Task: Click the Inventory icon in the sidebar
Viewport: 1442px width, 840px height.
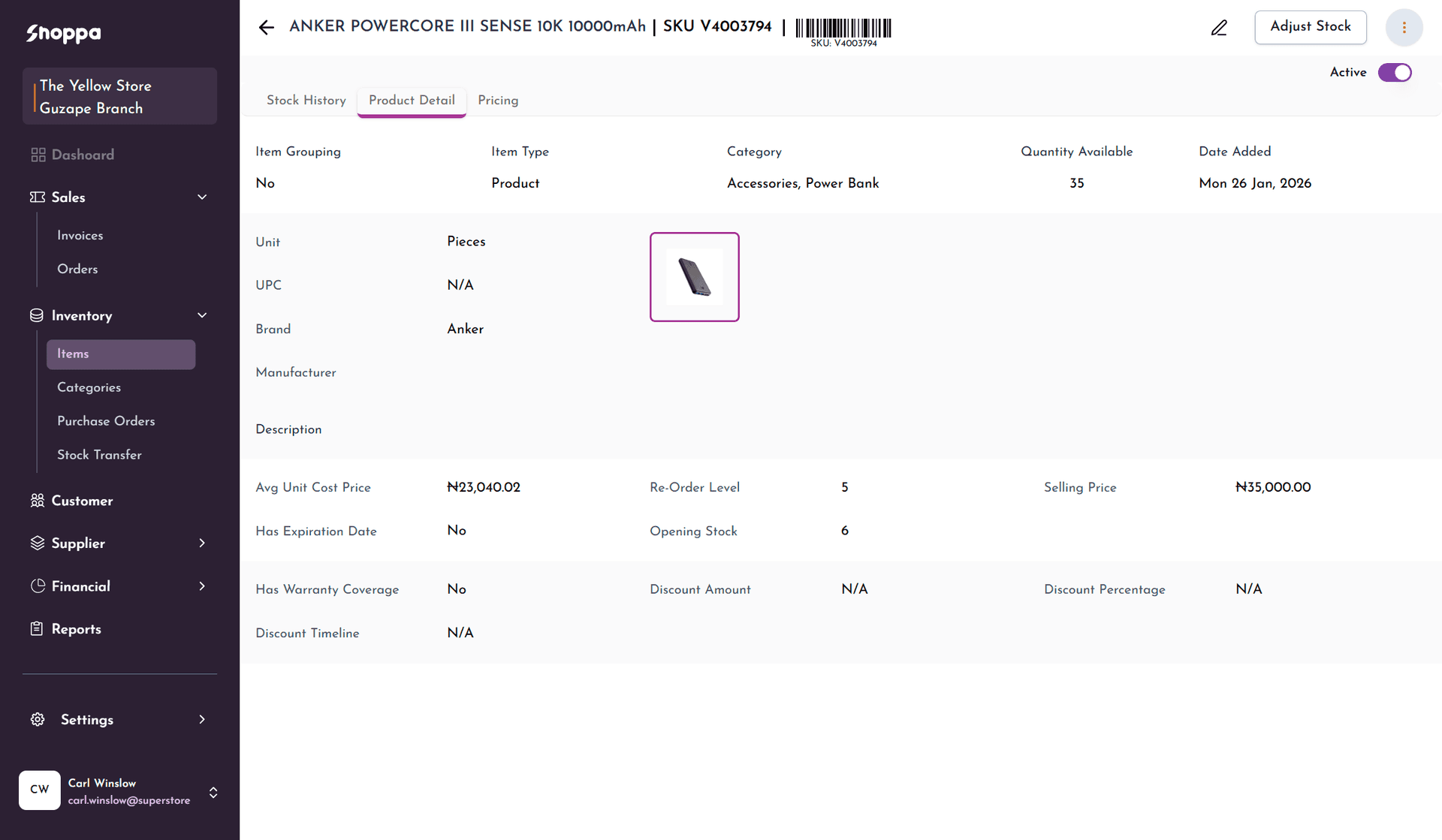Action: (36, 315)
